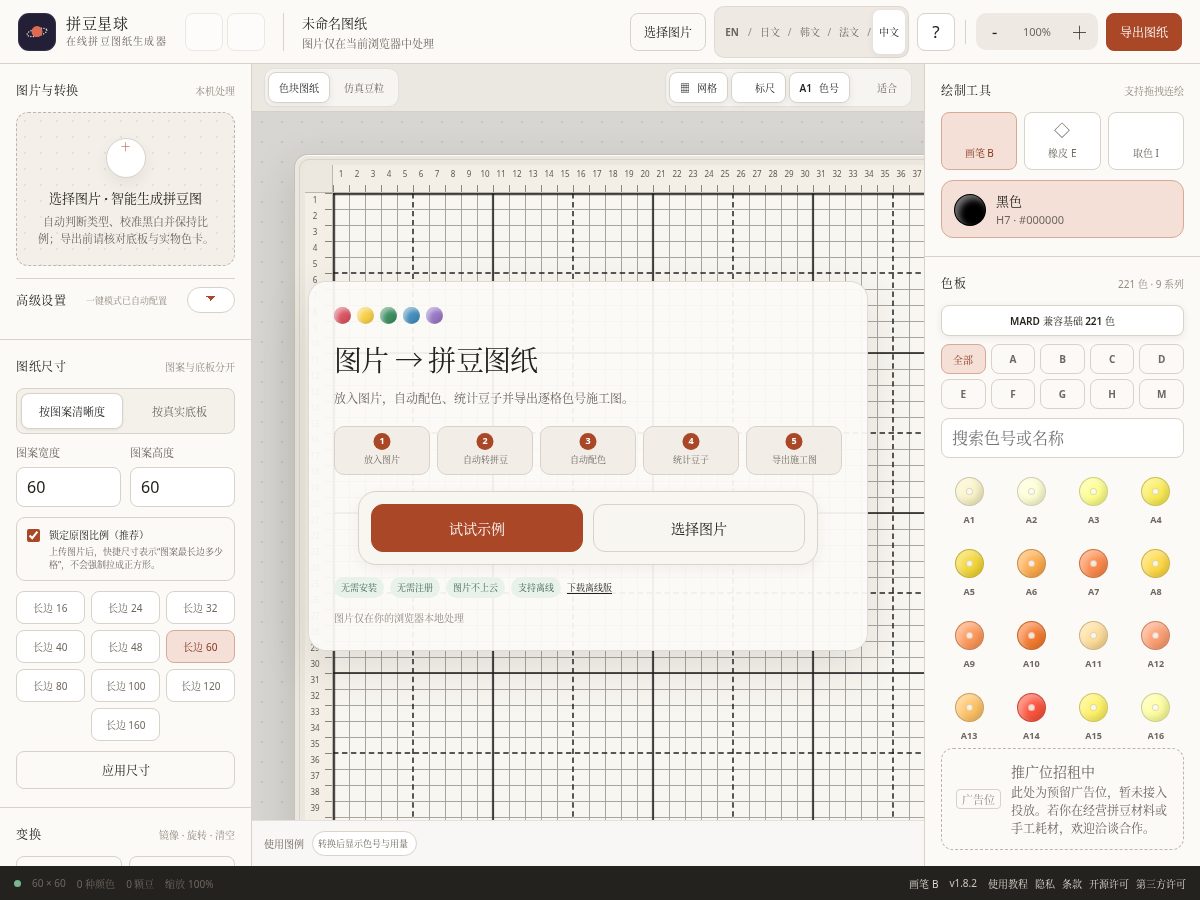Click the 图案宽度 input field

[x=69, y=487]
